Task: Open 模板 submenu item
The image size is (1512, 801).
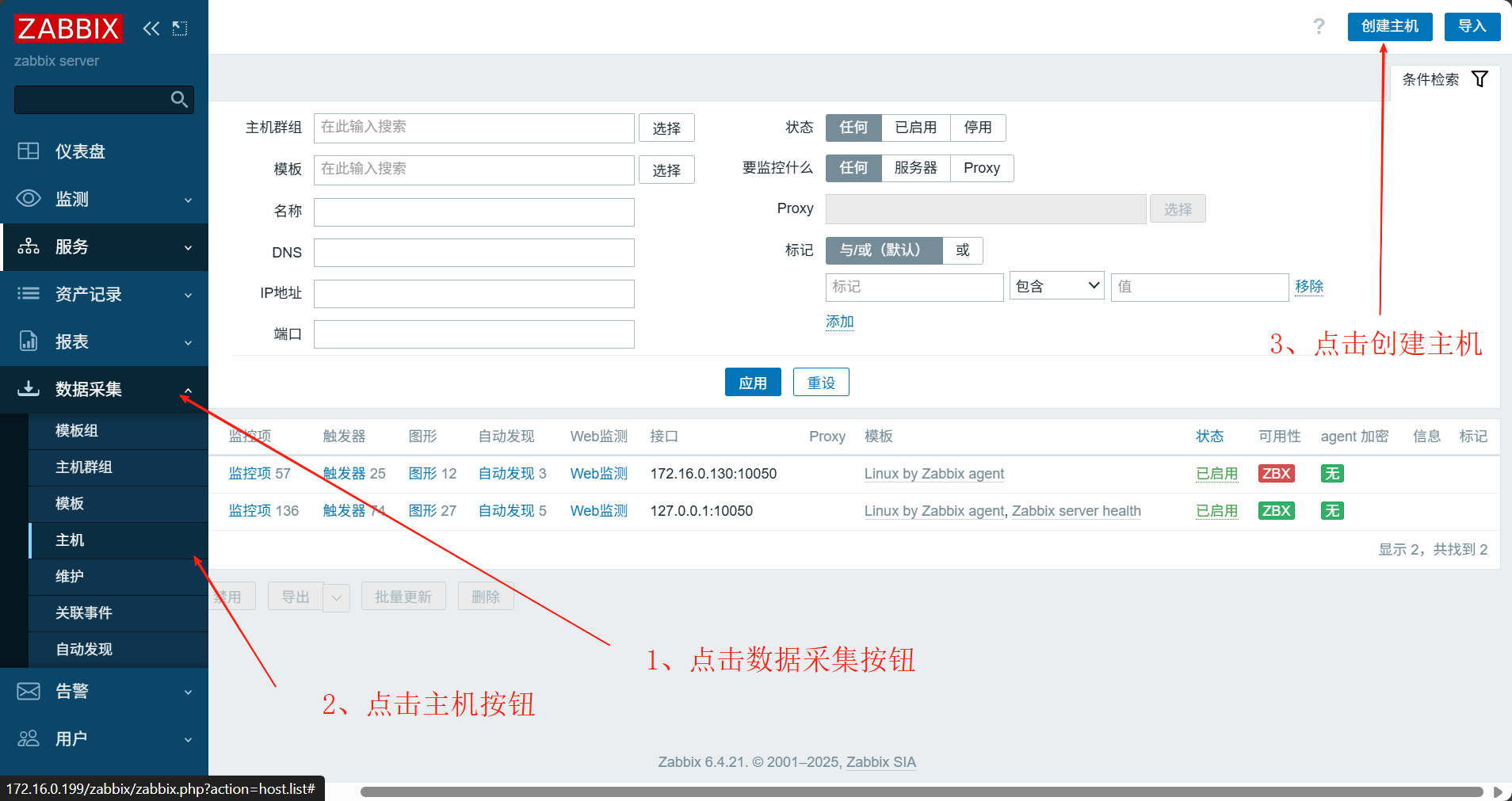Action: tap(118, 503)
